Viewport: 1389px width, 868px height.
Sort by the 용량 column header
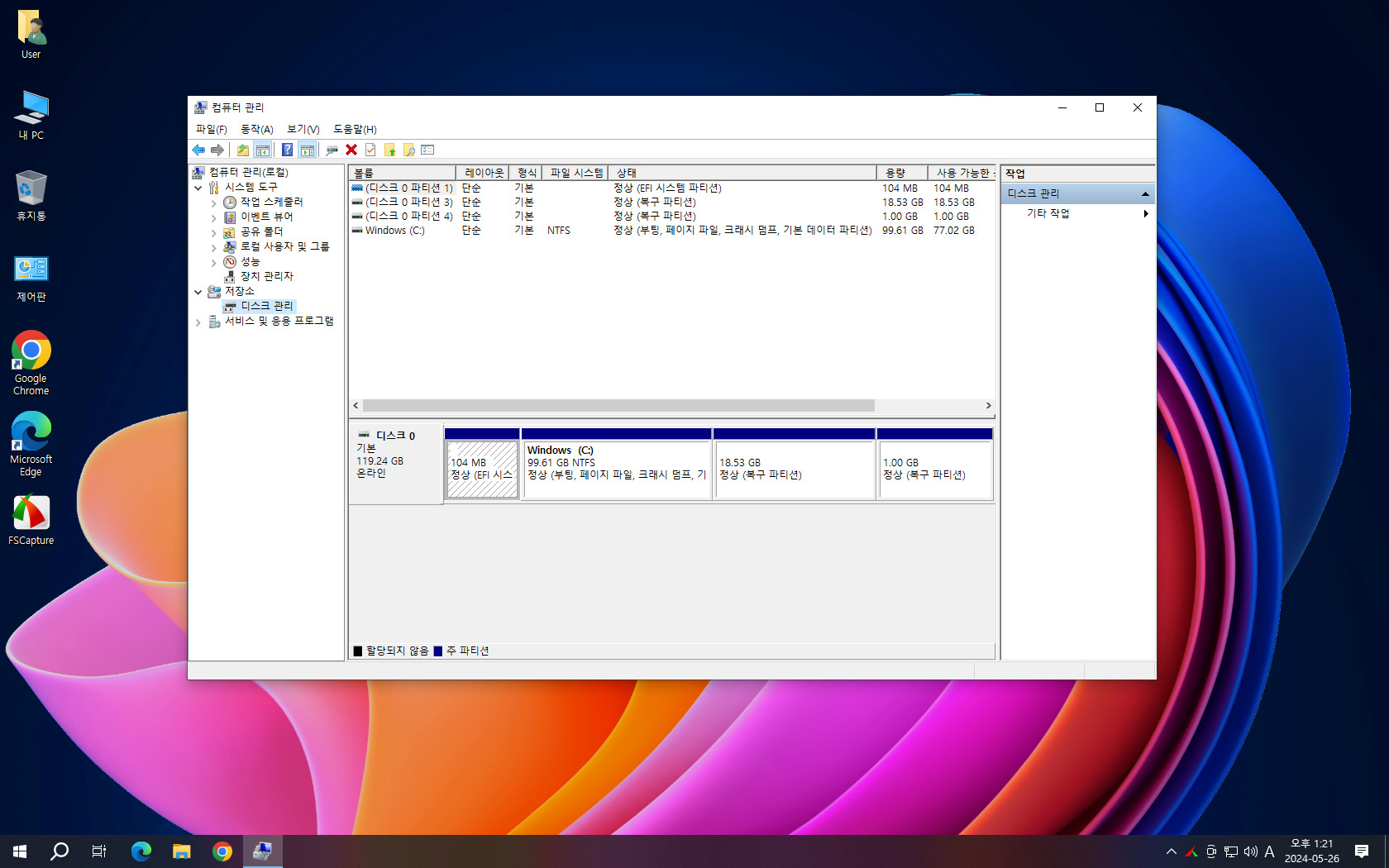pos(902,173)
